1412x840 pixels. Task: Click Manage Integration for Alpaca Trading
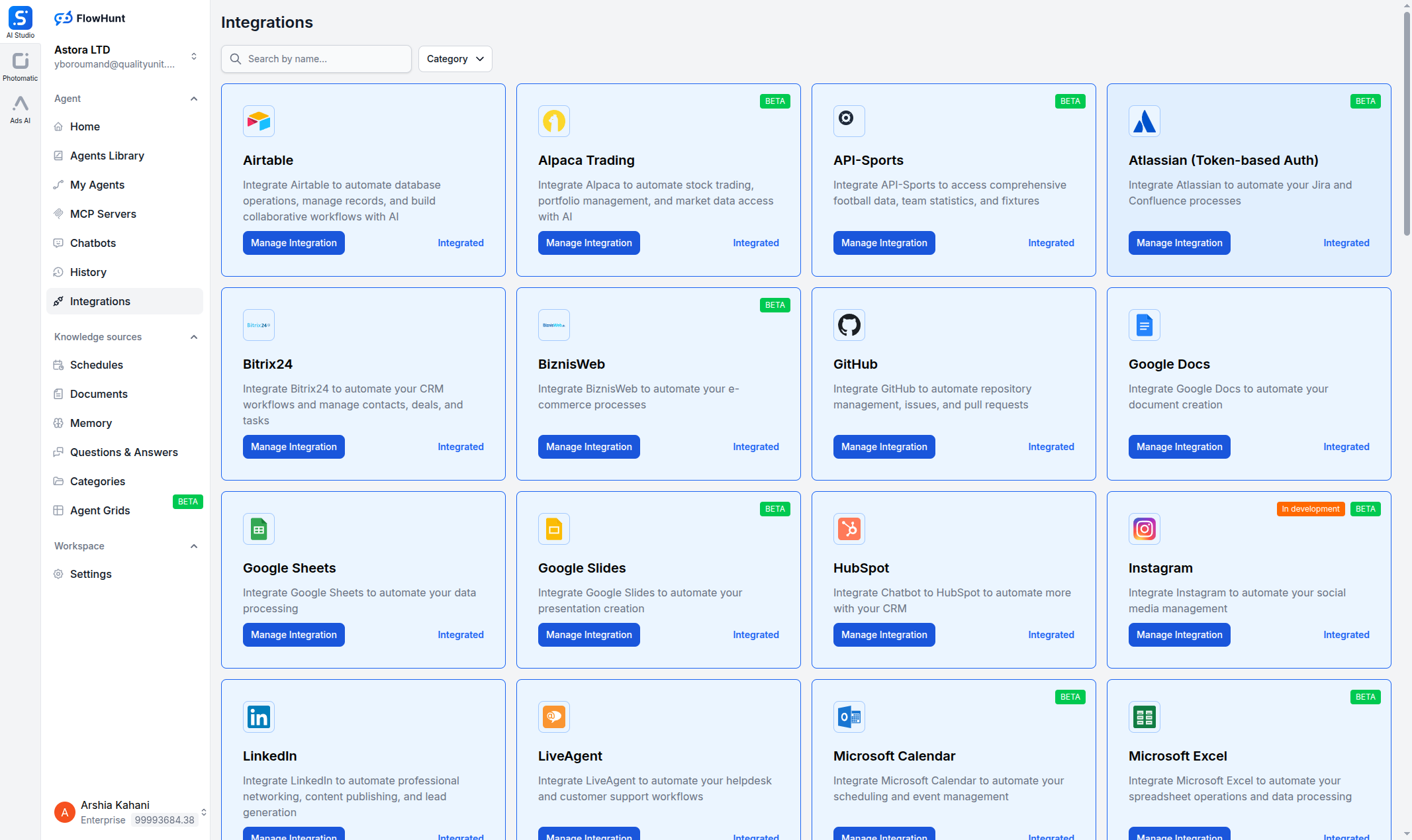click(588, 242)
